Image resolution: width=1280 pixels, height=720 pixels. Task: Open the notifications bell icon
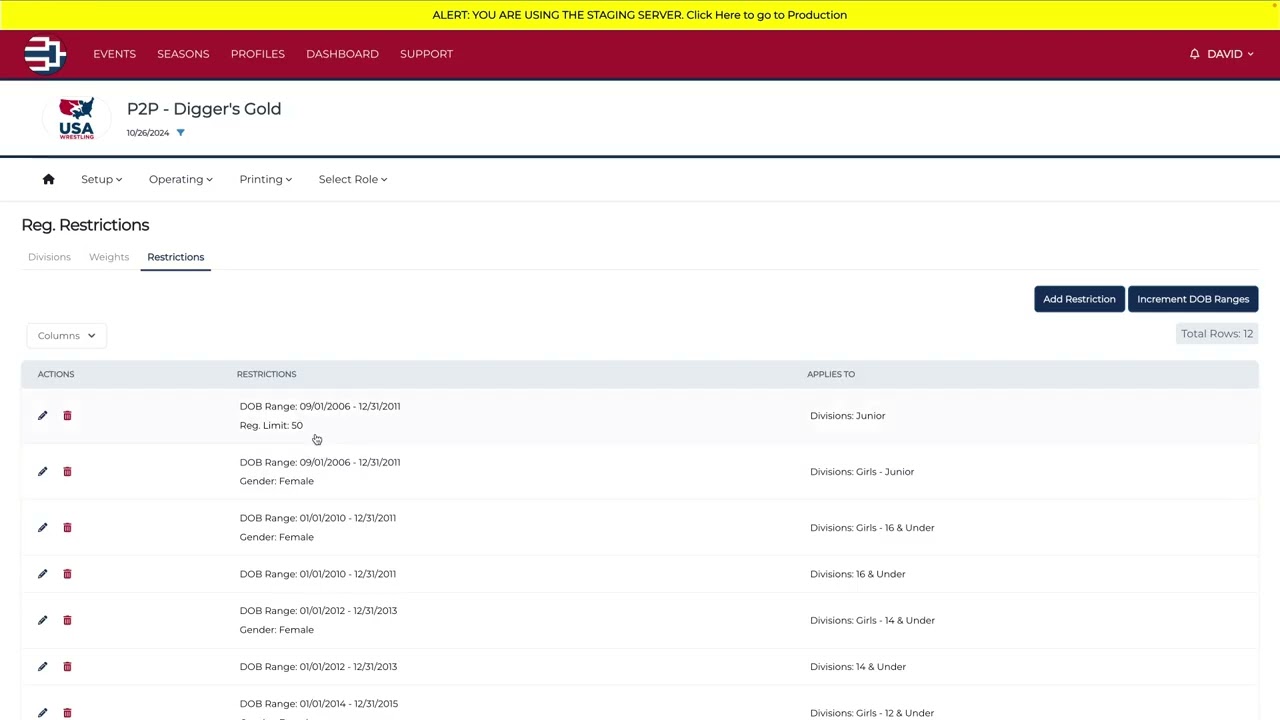[1194, 54]
